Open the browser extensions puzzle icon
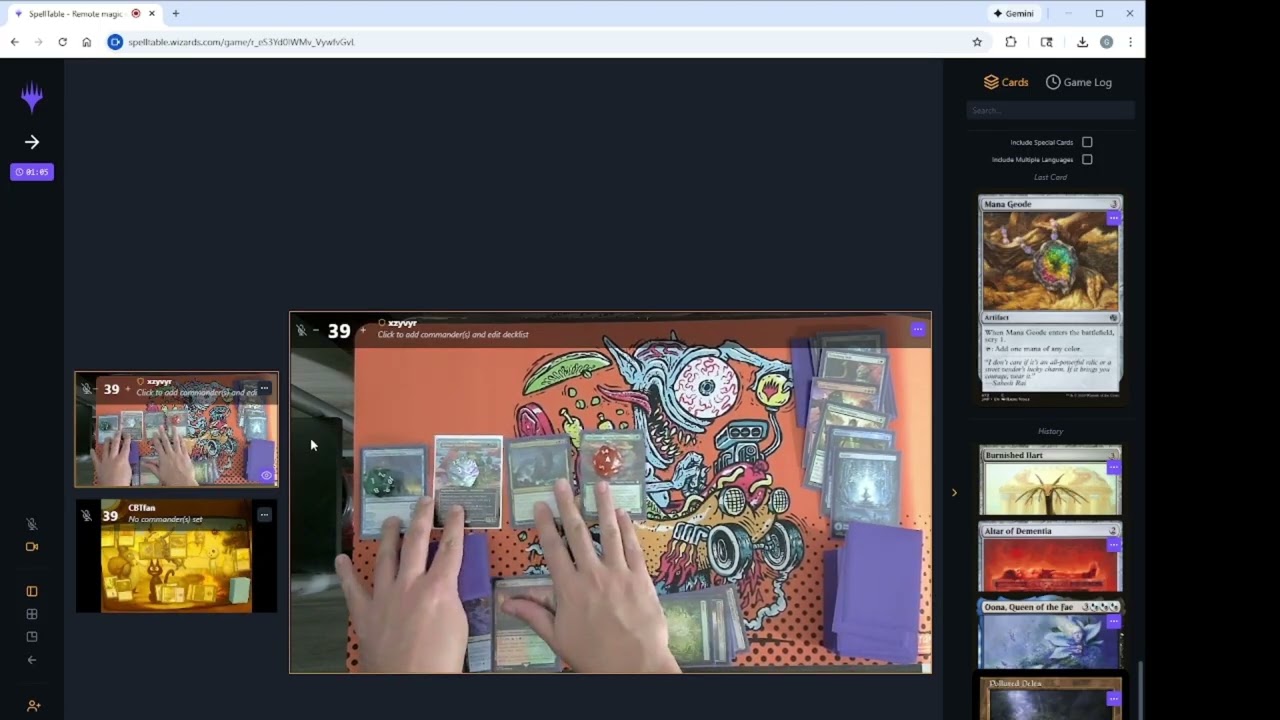This screenshot has height=720, width=1280. pos(1011,42)
